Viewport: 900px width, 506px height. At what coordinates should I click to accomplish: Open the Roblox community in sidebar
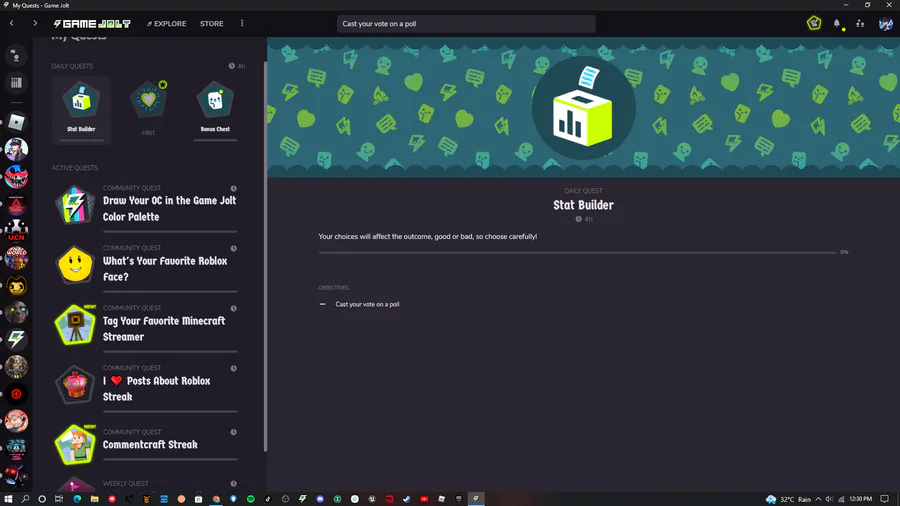[16, 122]
